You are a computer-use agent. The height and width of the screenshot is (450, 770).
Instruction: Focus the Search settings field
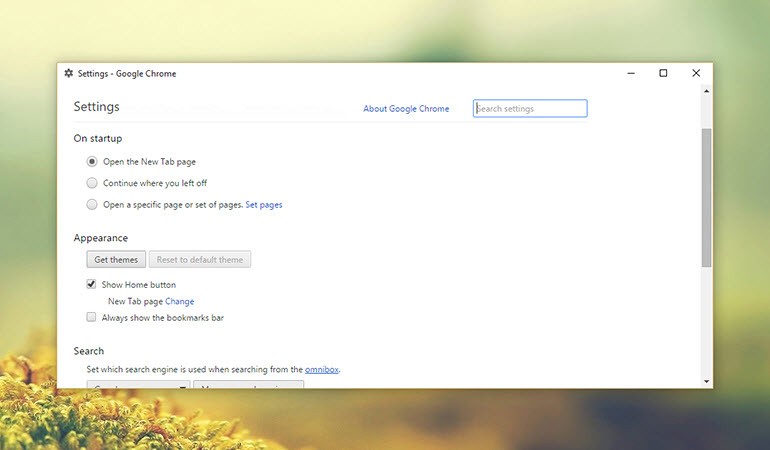click(x=530, y=108)
